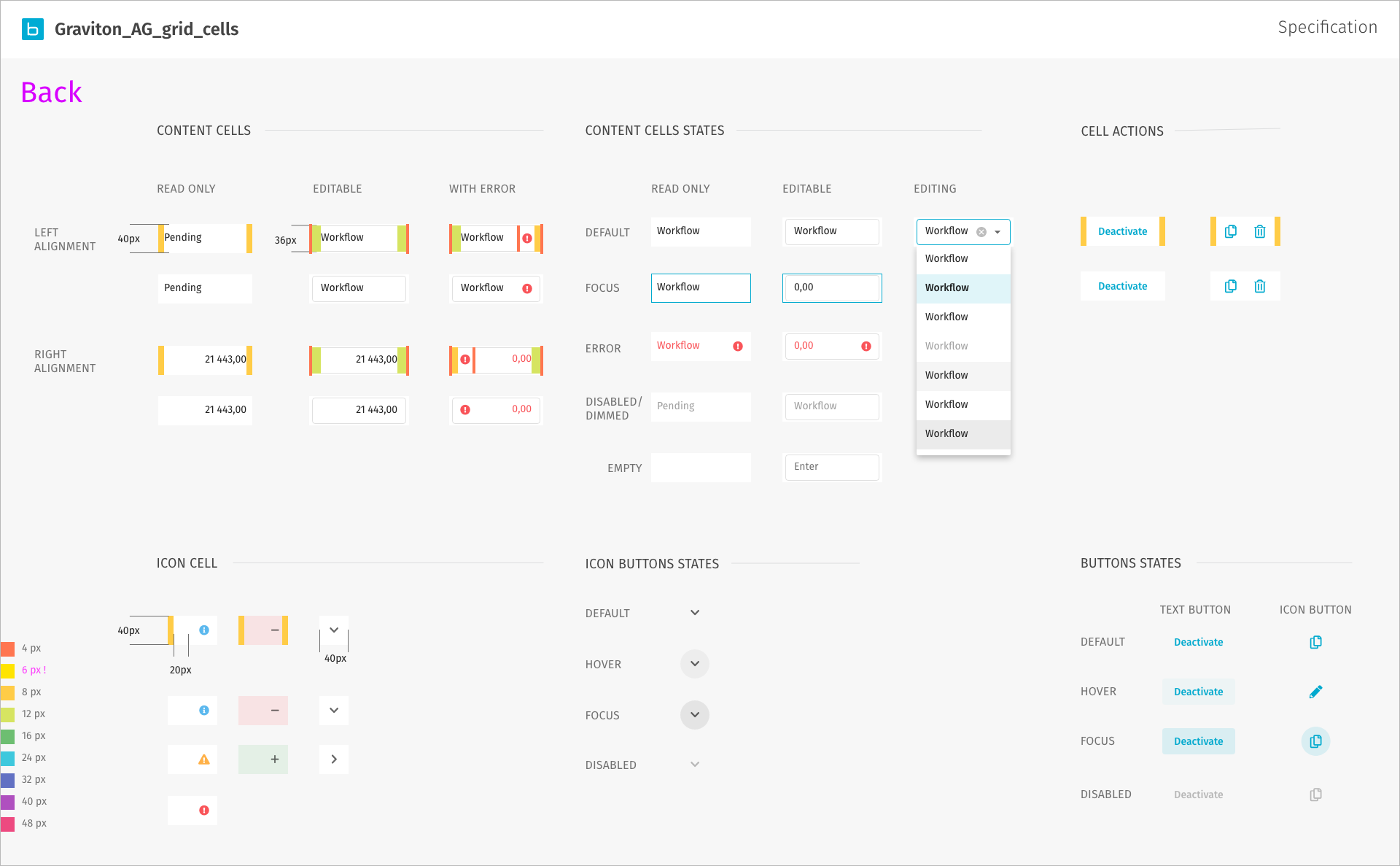
Task: Click the Specification link at top right
Action: coord(1327,28)
